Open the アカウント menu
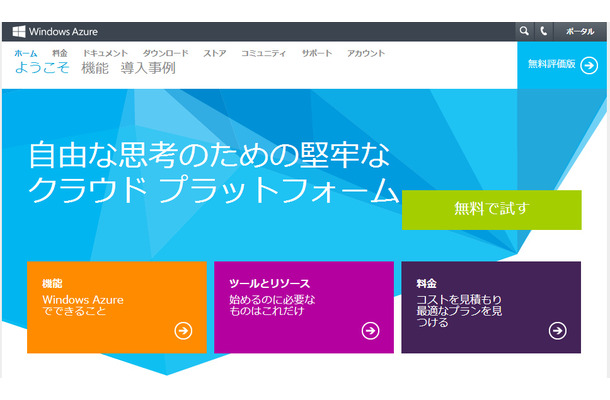Screen dimensions: 610x400 pyautogui.click(x=366, y=53)
